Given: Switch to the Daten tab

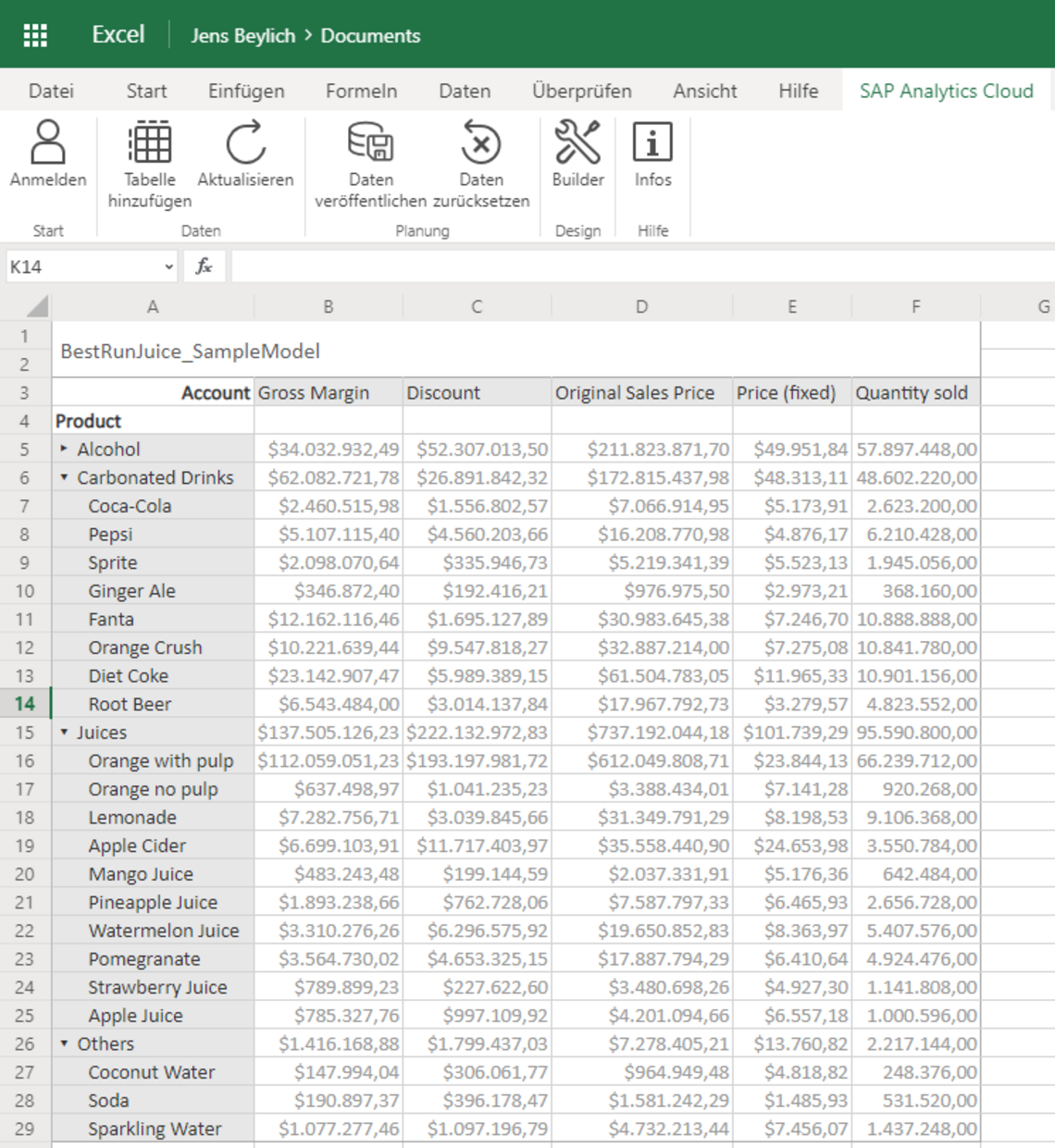Looking at the screenshot, I should (x=465, y=91).
